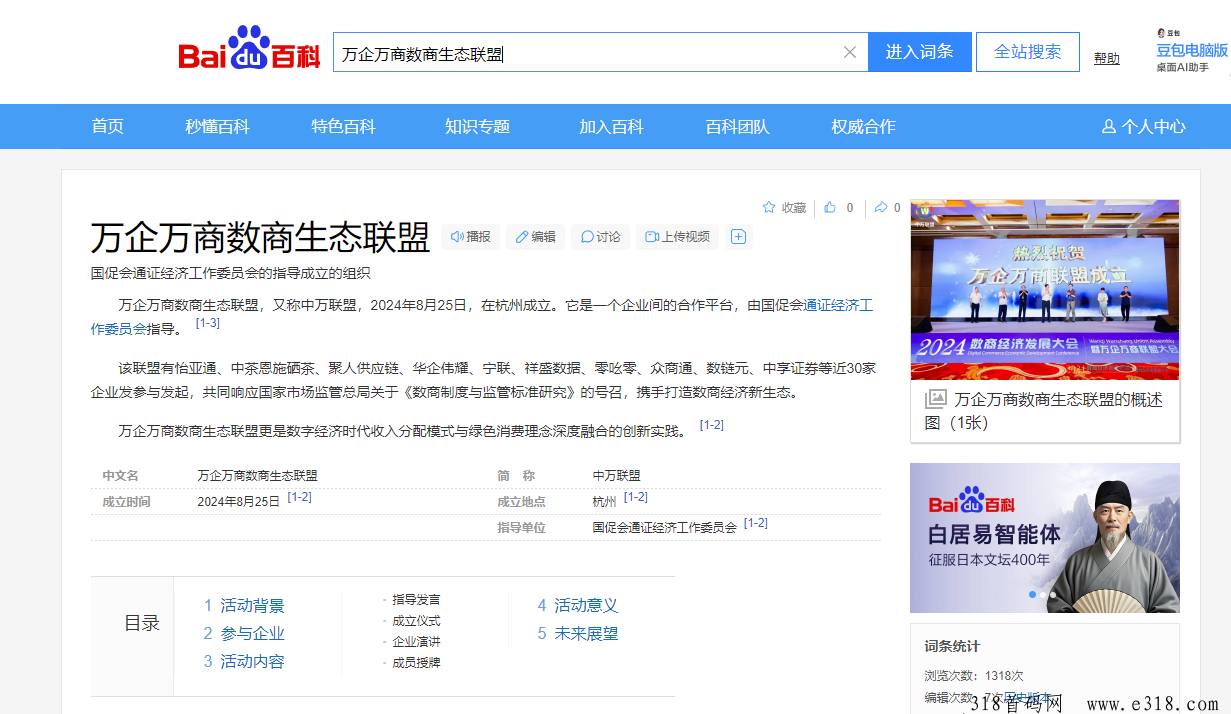This screenshot has height=714, width=1231.
Task: Jump to section 4 活动意义
Action: point(578,606)
